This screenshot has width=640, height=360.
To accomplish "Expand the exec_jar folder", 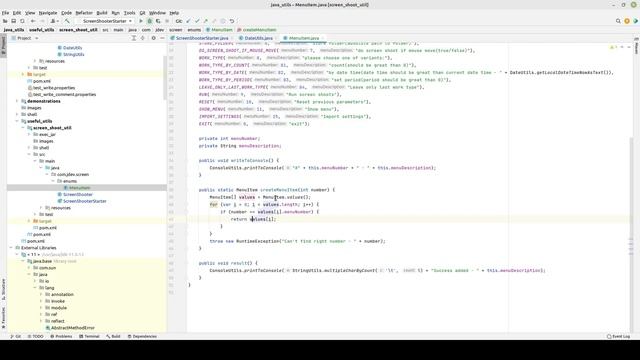I will (29, 134).
